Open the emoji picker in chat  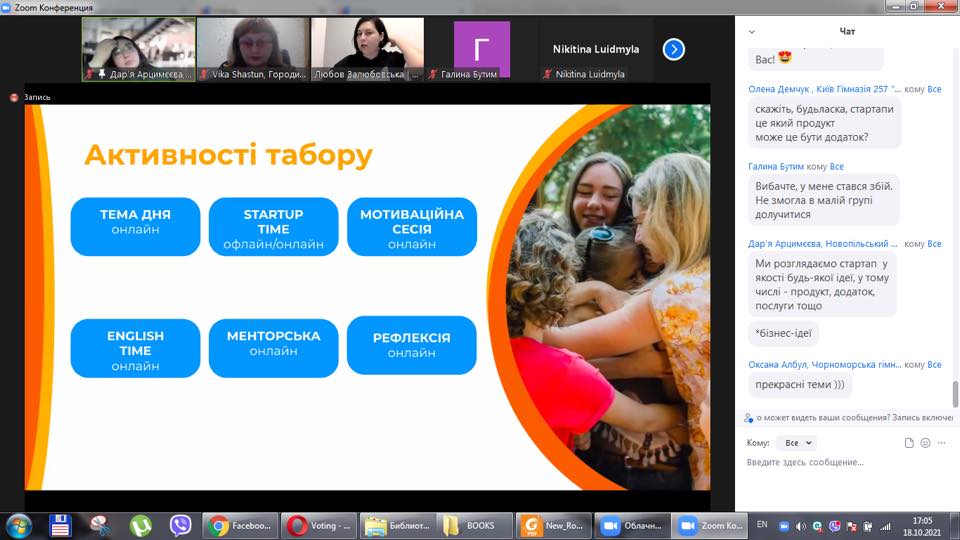925,443
